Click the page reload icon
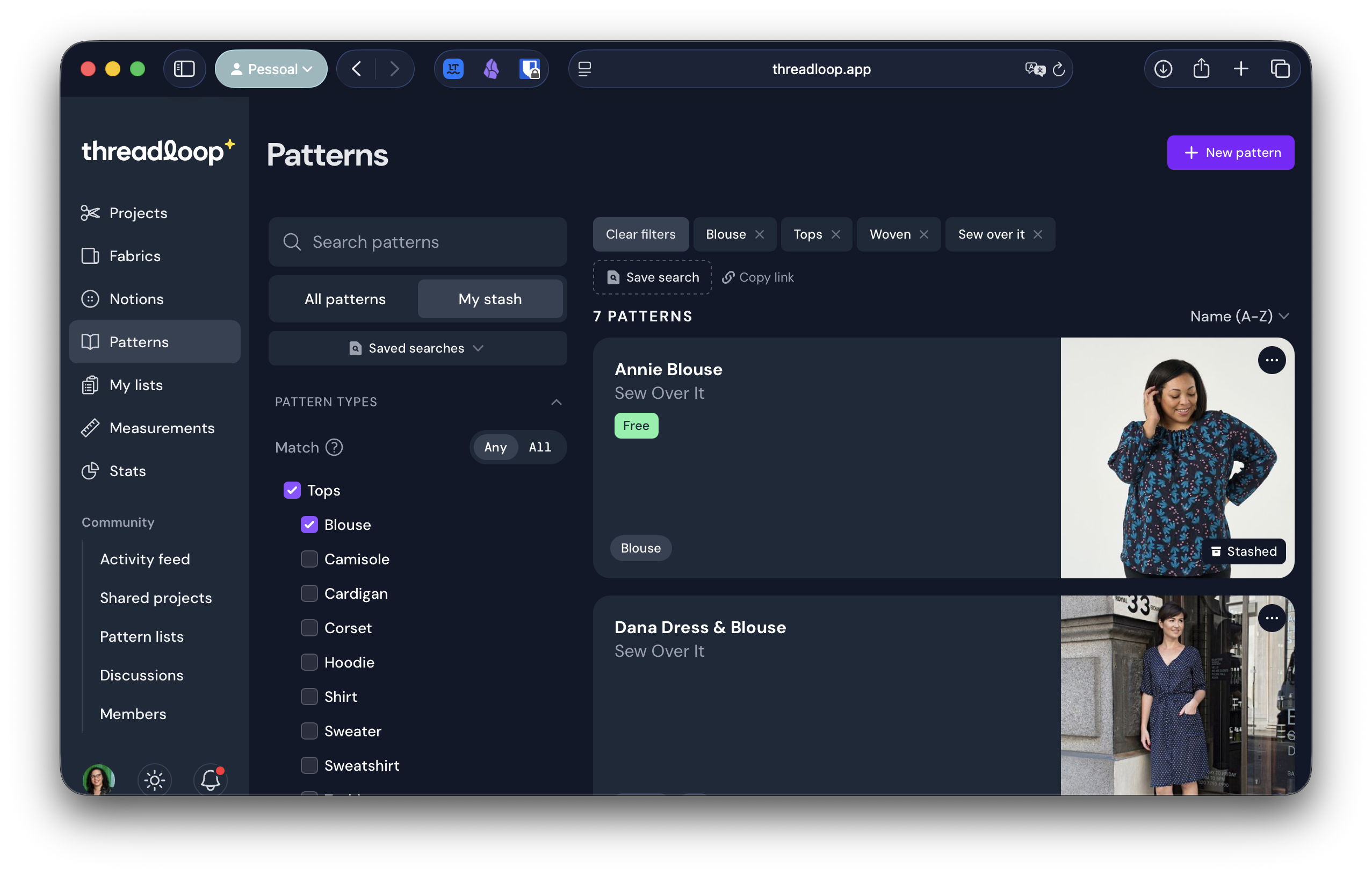This screenshot has height=875, width=1372. [1059, 69]
